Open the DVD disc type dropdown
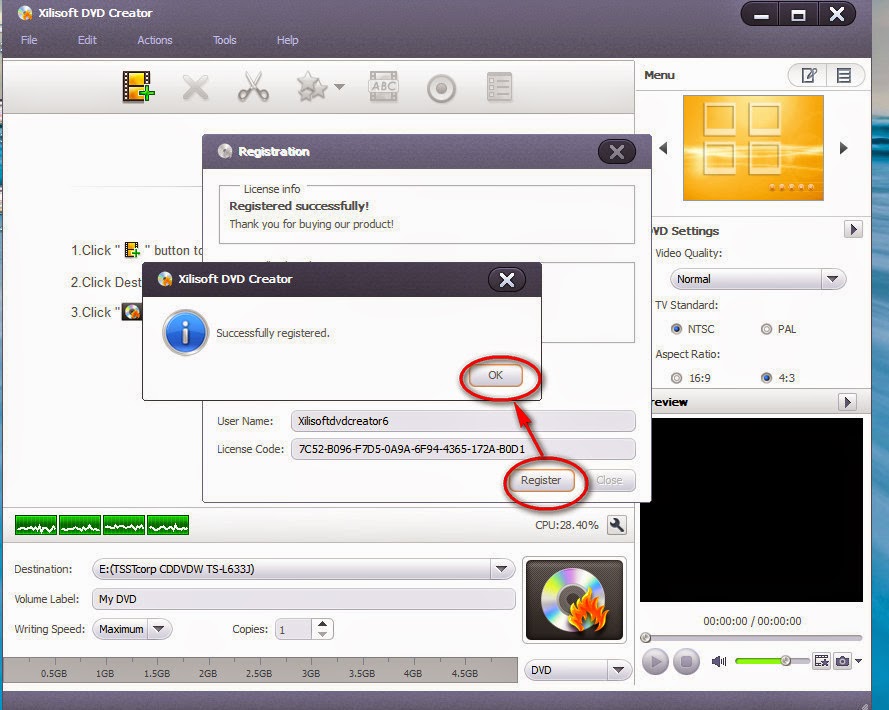The width and height of the screenshot is (889, 710). coord(578,670)
